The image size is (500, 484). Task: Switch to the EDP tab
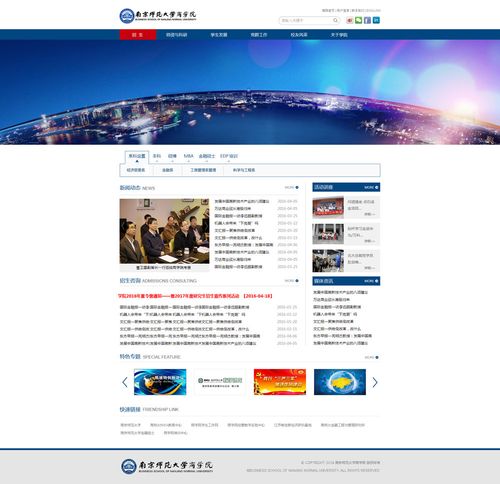click(229, 156)
